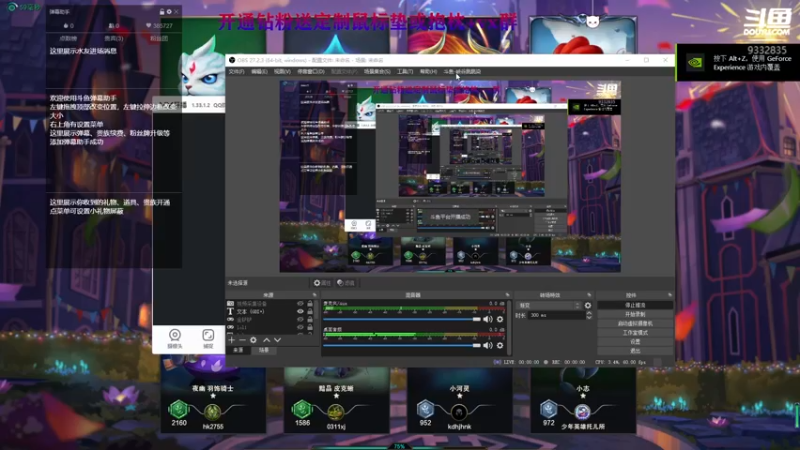Open the 工具(T) menu in OBS
Viewport: 800px width, 450px height.
[405, 71]
